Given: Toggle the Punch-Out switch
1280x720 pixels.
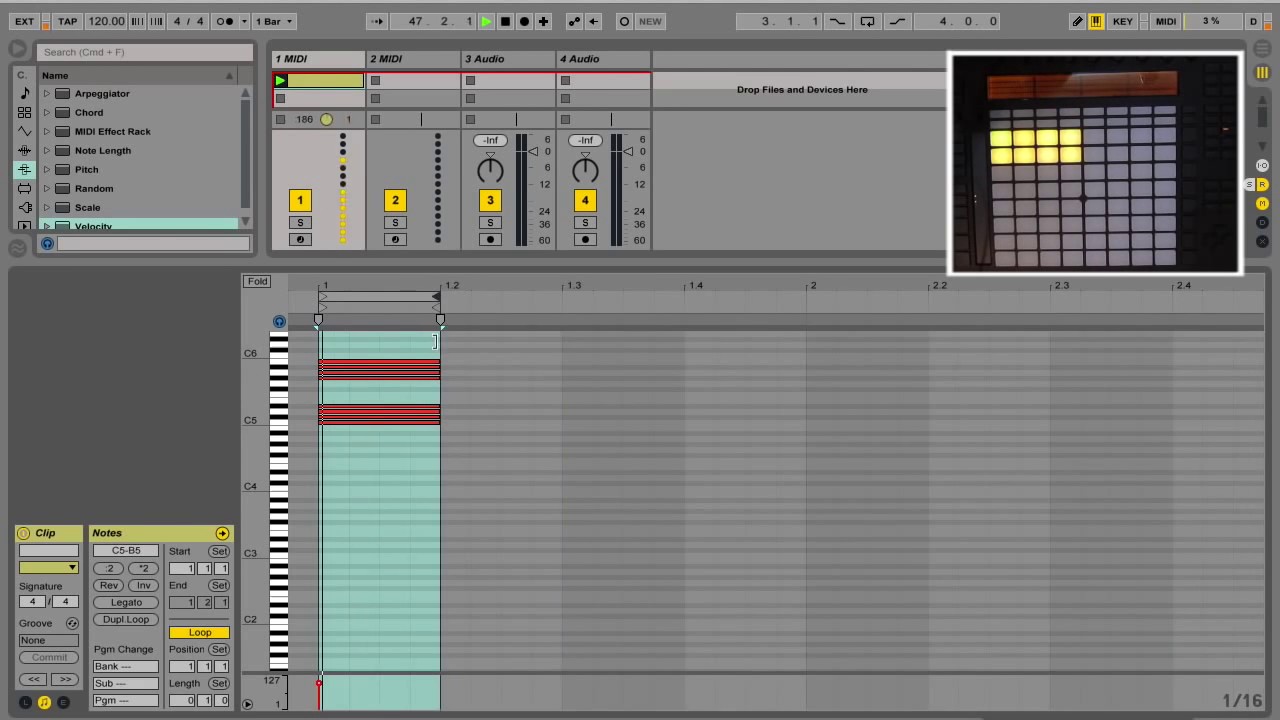Looking at the screenshot, I should click(897, 21).
